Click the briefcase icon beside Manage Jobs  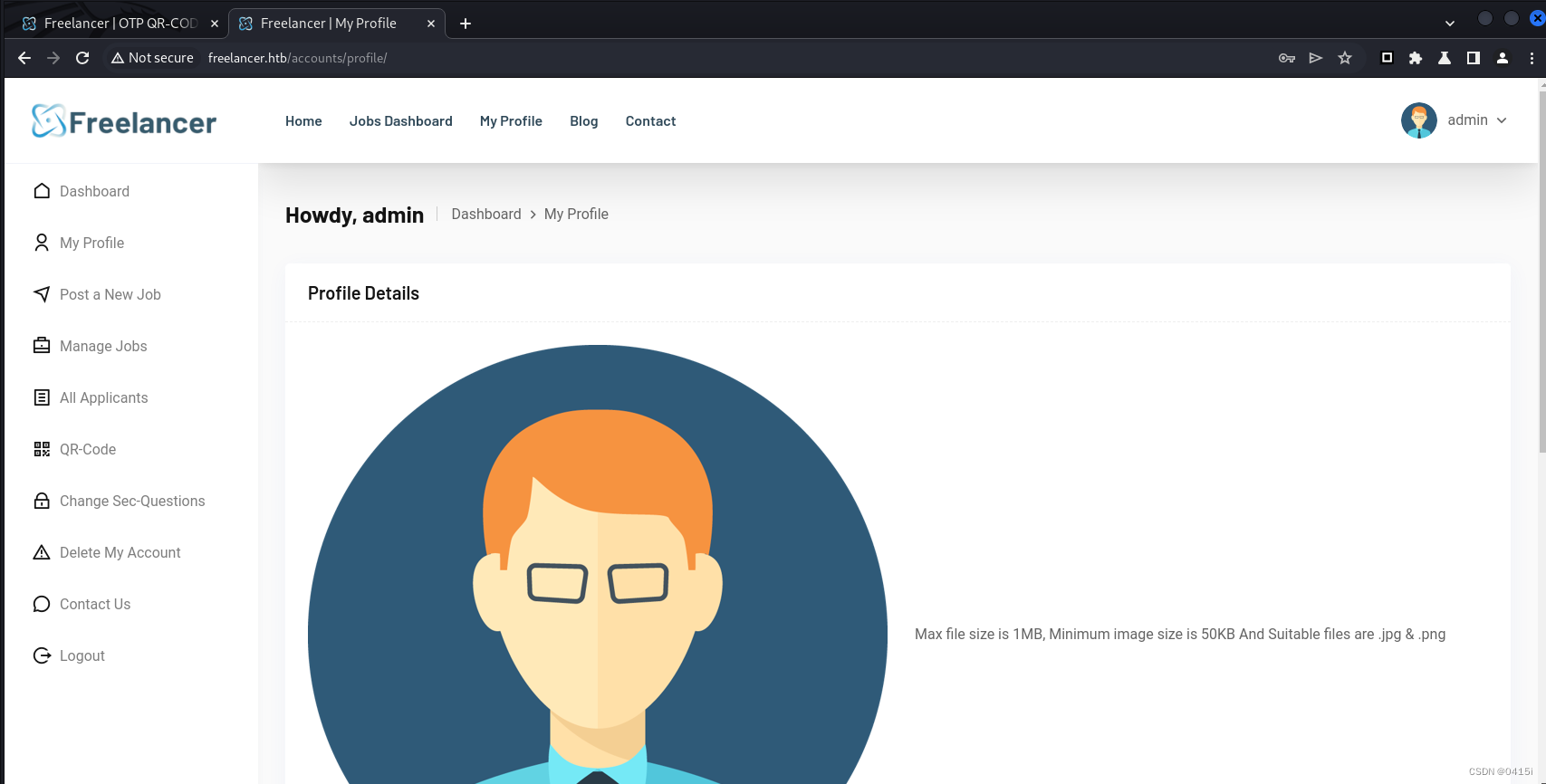click(42, 346)
